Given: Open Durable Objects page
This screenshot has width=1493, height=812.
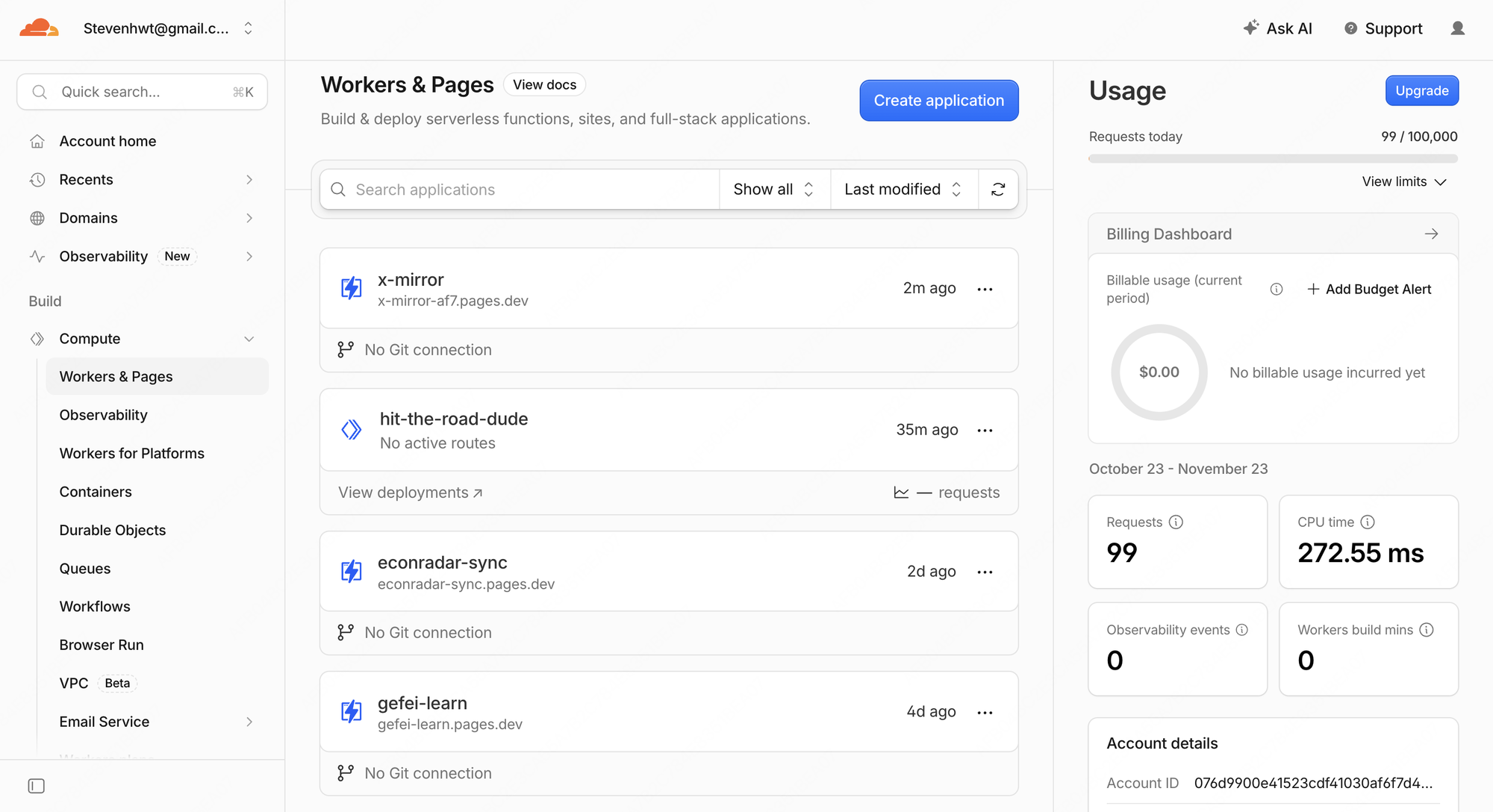Looking at the screenshot, I should pos(112,530).
